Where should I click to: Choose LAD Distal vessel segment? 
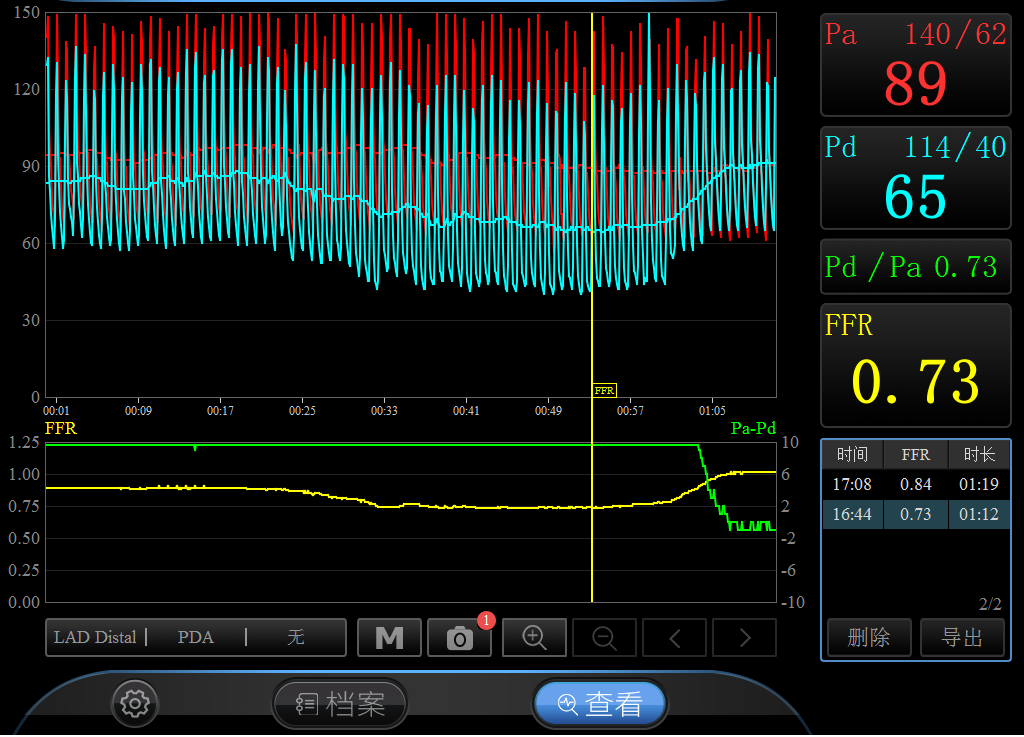coord(95,638)
